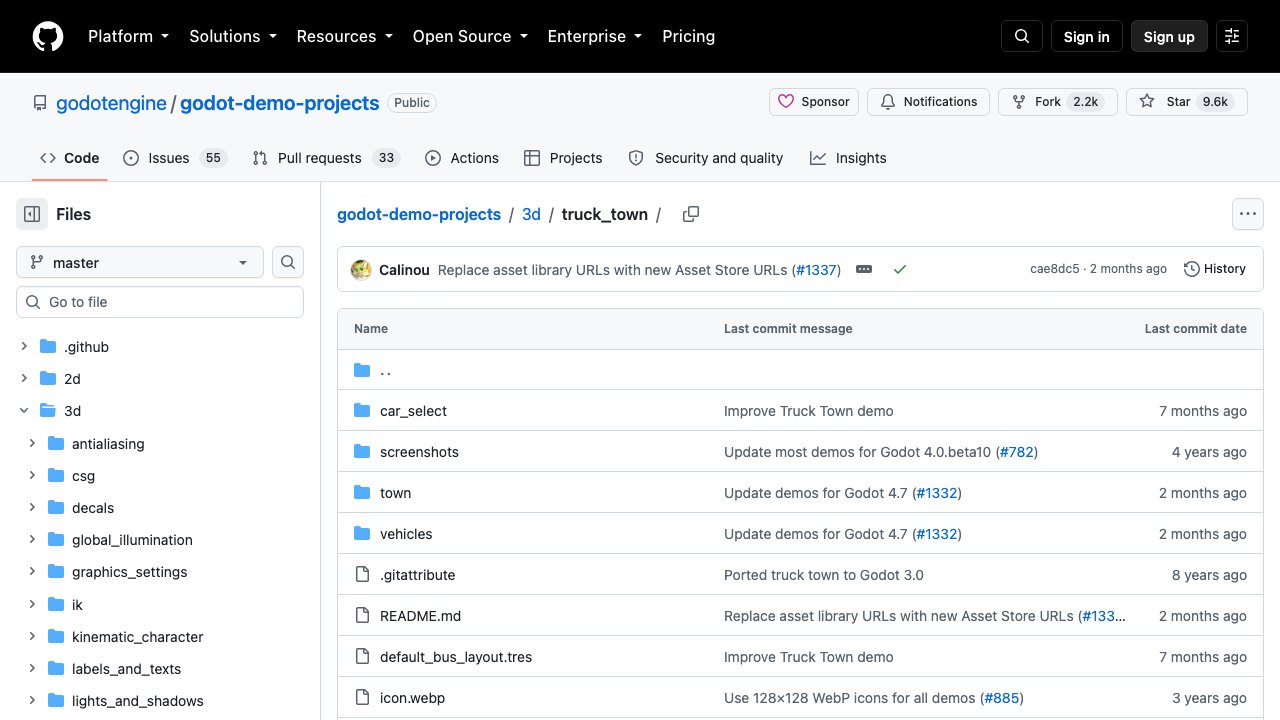Go to the Pricing page
1280x720 pixels.
click(x=688, y=36)
